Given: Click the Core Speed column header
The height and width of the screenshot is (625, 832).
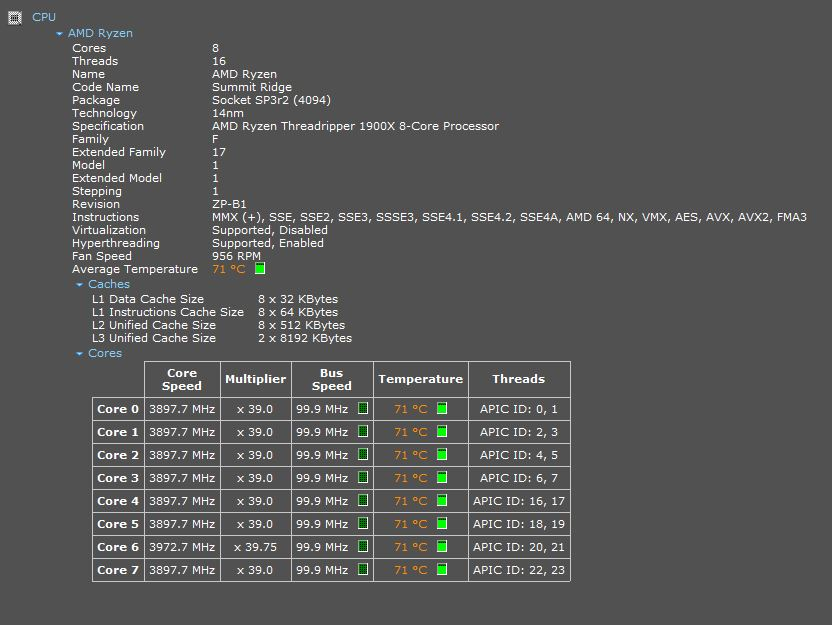Looking at the screenshot, I should pyautogui.click(x=182, y=379).
